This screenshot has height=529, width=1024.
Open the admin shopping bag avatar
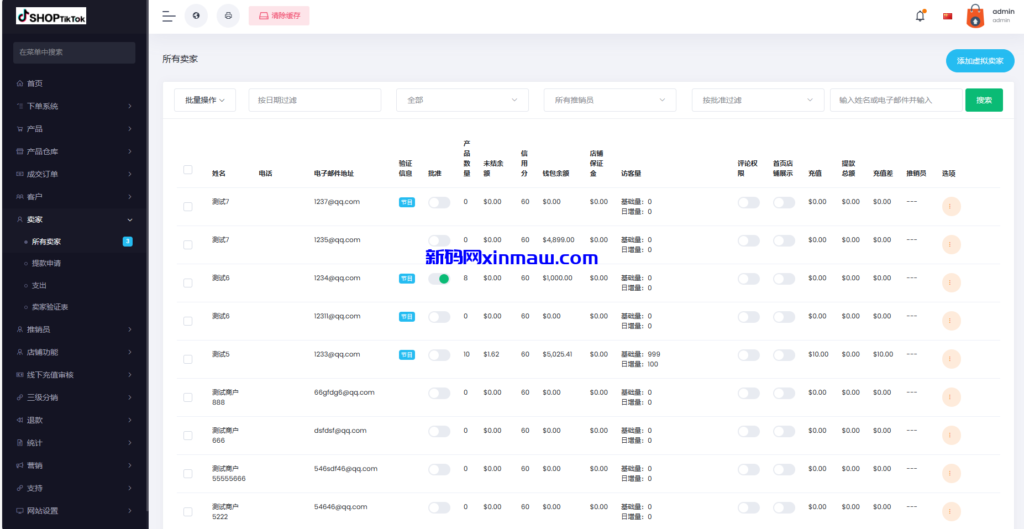pos(975,16)
